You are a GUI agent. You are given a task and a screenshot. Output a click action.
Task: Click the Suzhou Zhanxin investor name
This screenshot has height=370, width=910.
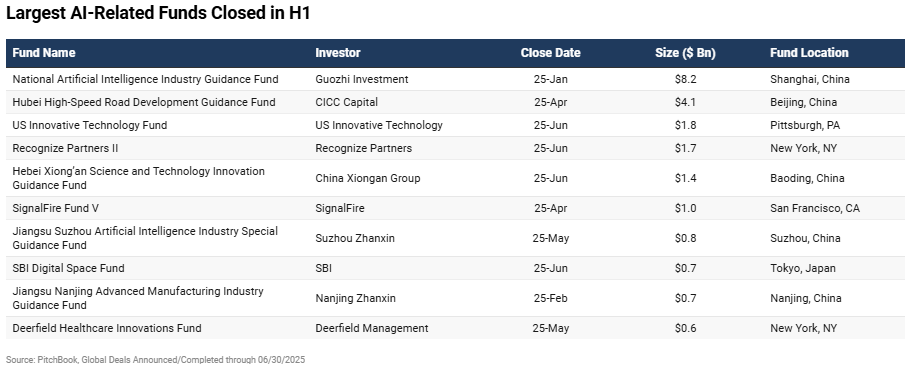click(x=355, y=238)
